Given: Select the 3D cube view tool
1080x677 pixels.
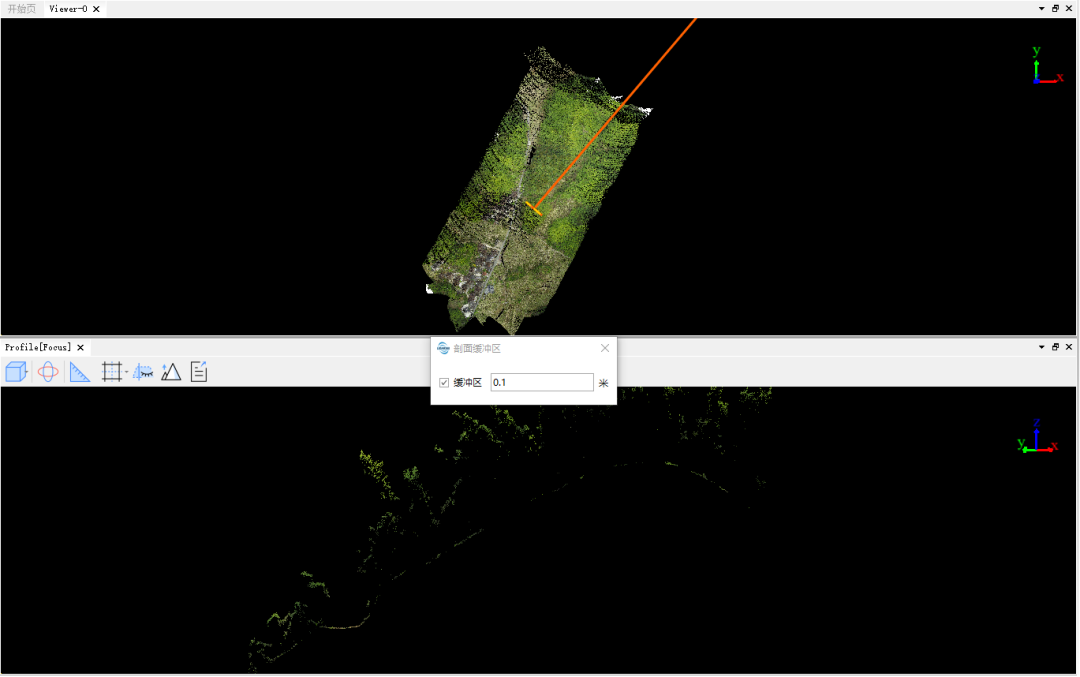Looking at the screenshot, I should (x=15, y=372).
